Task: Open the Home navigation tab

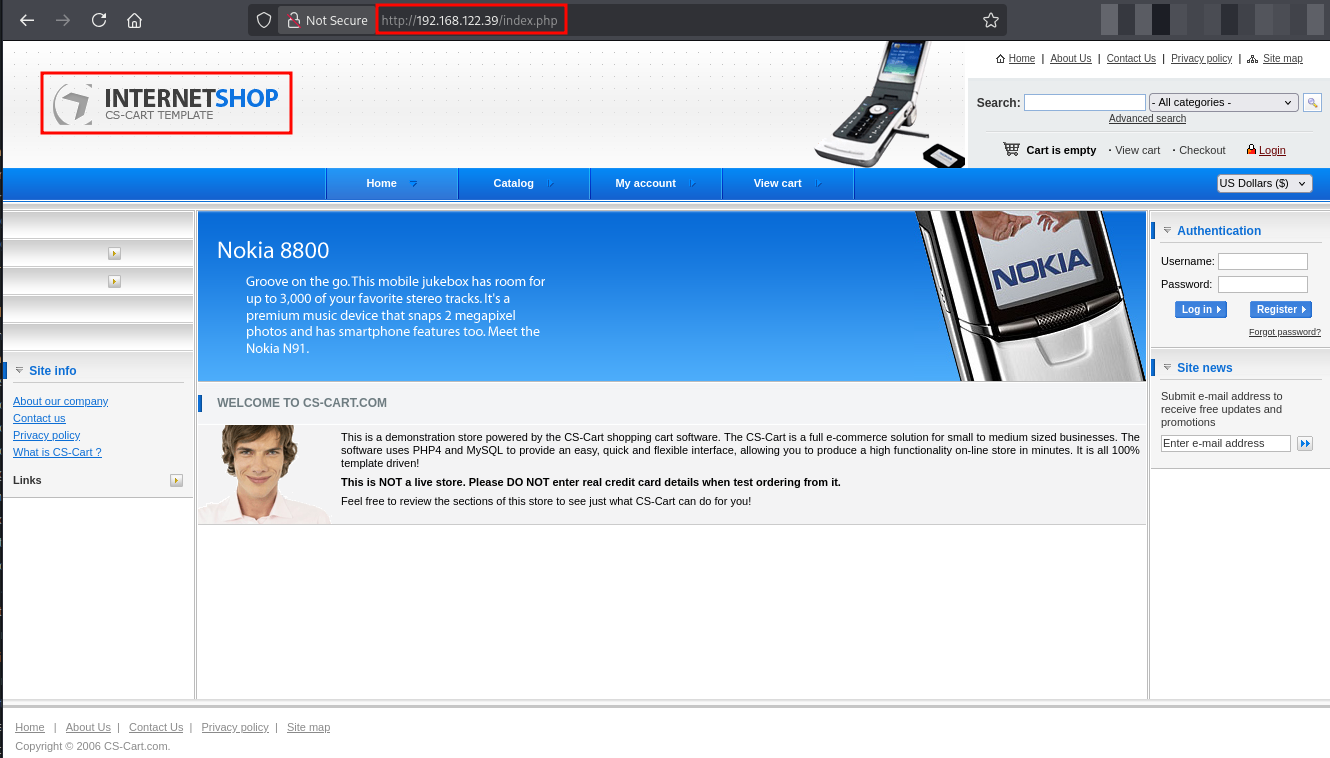Action: 392,183
